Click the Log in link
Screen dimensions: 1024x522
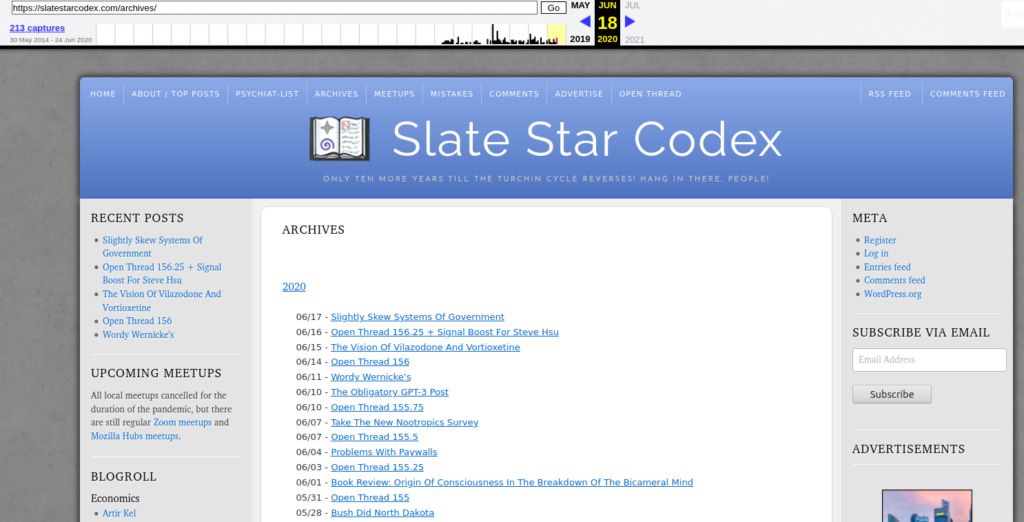click(876, 253)
